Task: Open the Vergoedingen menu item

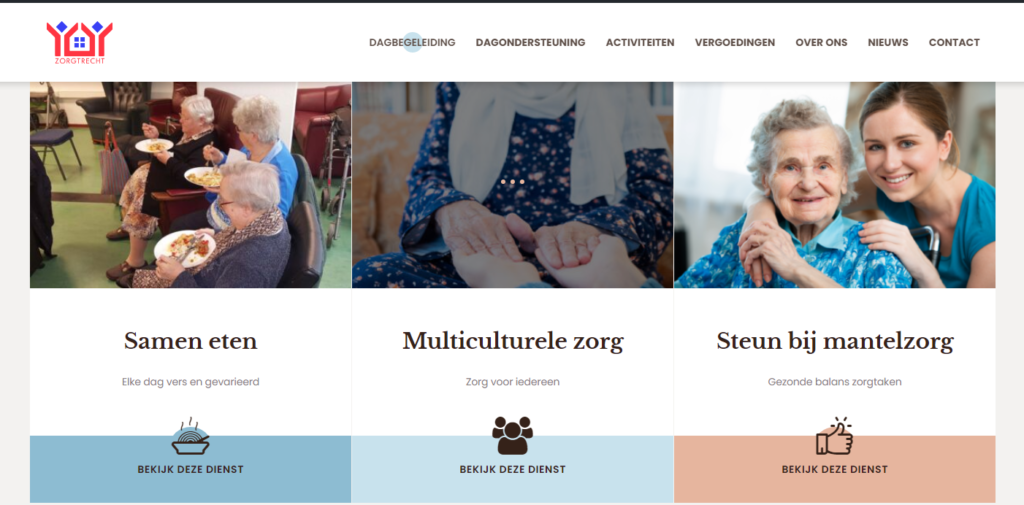Action: point(735,42)
